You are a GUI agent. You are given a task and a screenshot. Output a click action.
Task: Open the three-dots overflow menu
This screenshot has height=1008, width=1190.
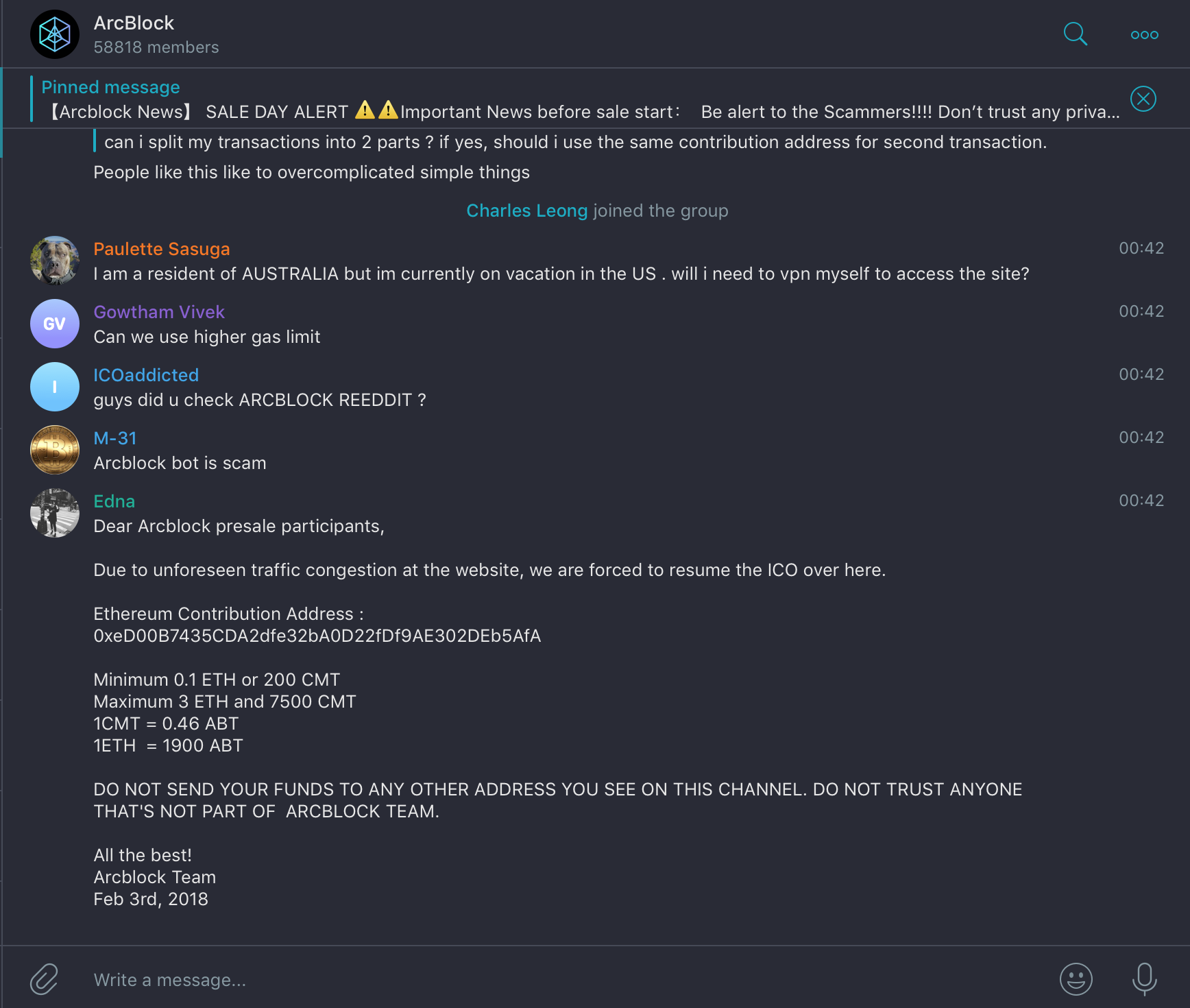point(1143,34)
